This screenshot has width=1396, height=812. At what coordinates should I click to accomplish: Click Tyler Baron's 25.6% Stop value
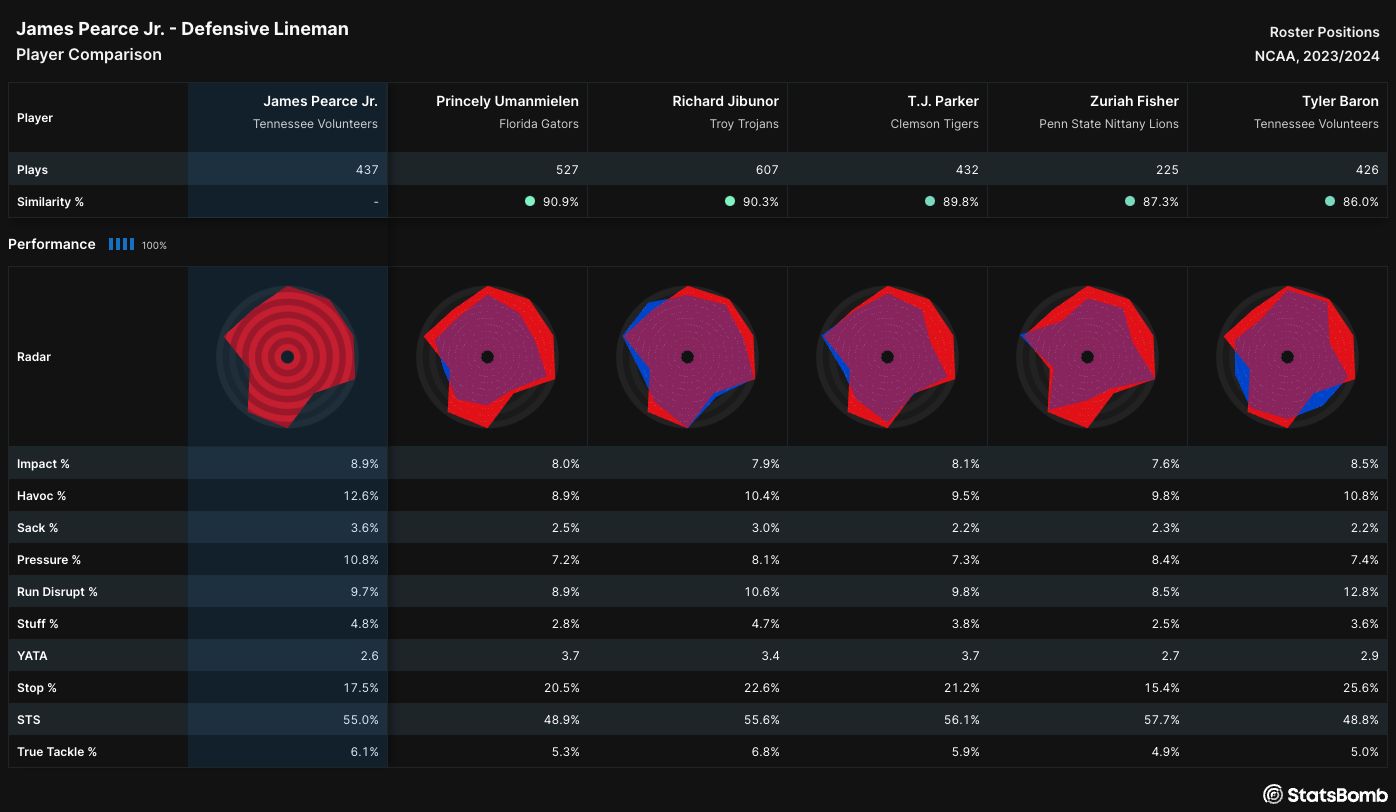tap(1360, 688)
